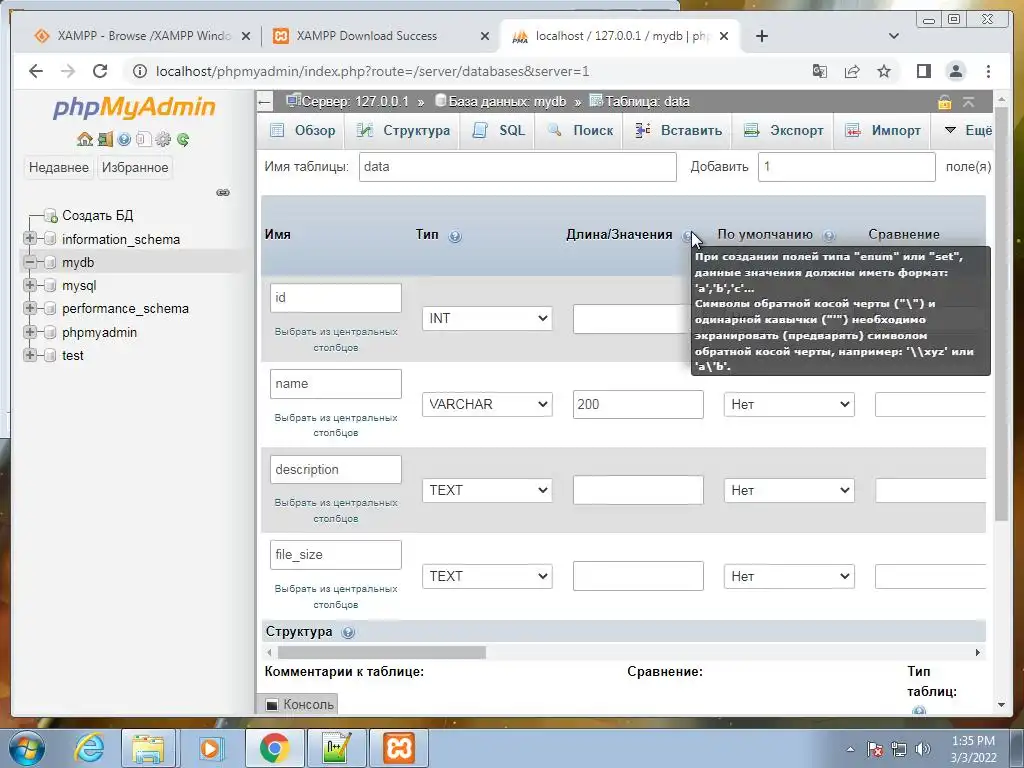Click the Недавнее button

pyautogui.click(x=59, y=168)
